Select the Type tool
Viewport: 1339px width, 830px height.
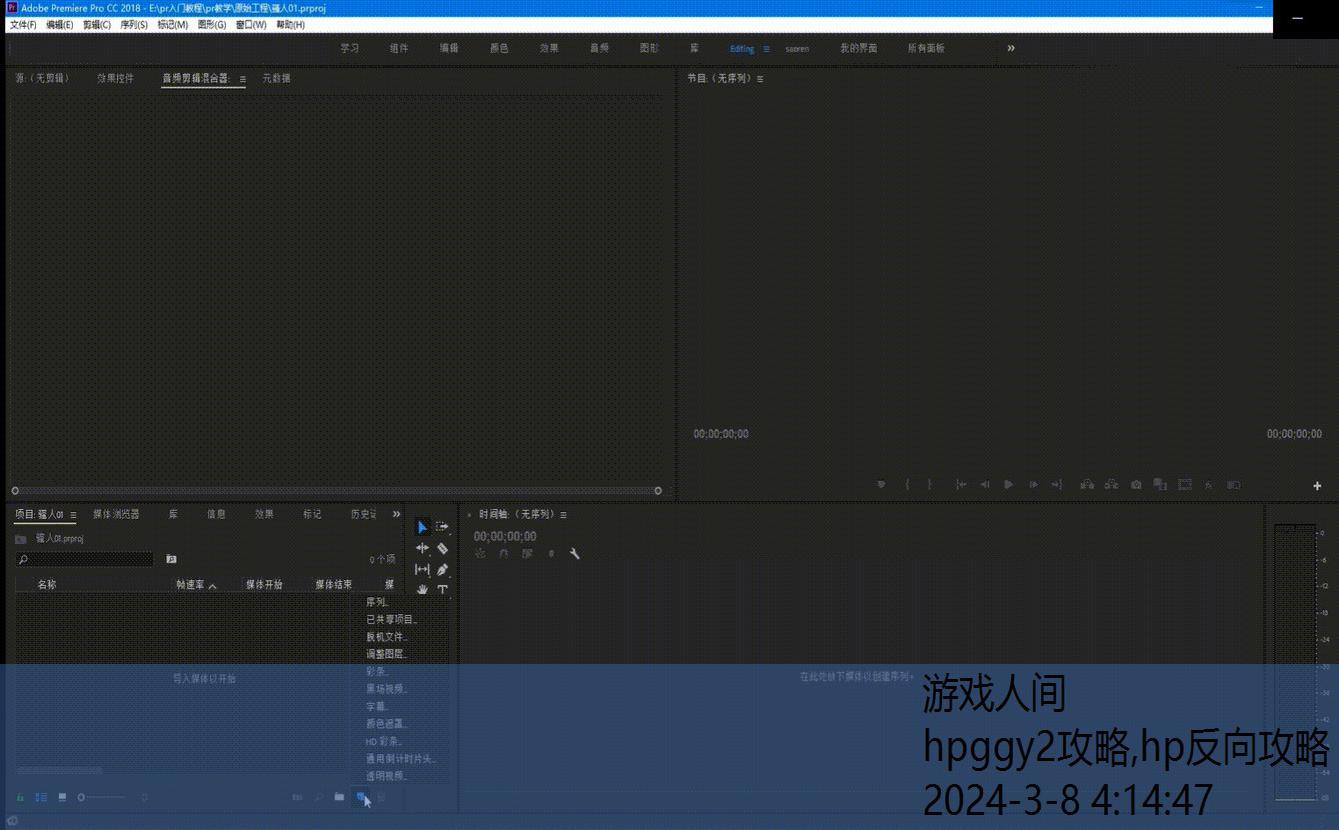pos(442,590)
